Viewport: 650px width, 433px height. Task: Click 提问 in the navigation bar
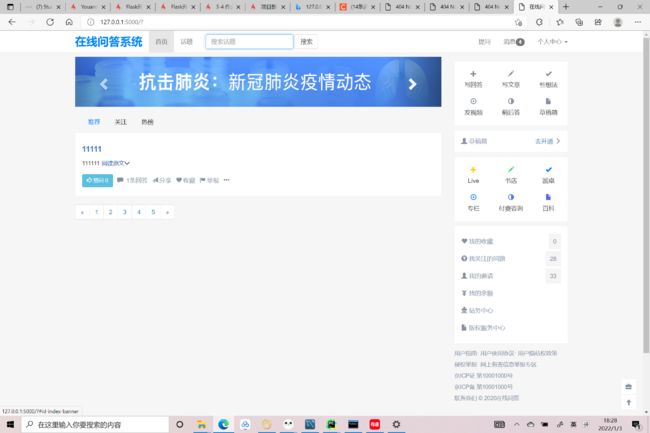pyautogui.click(x=484, y=41)
